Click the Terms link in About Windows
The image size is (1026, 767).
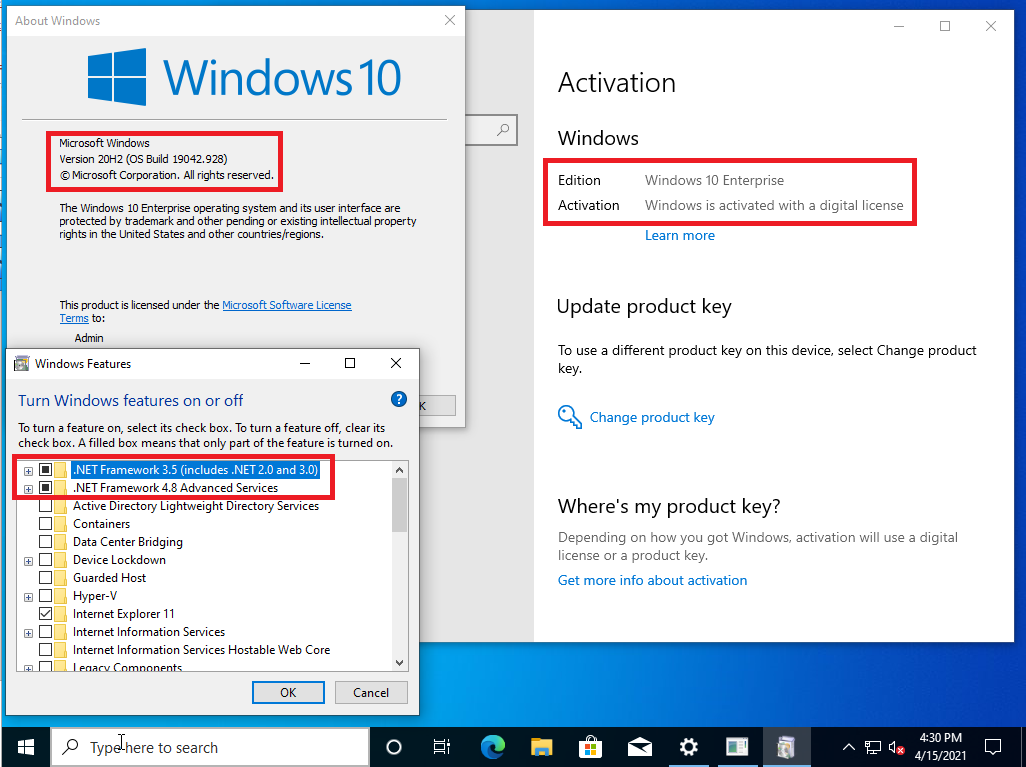tap(74, 318)
